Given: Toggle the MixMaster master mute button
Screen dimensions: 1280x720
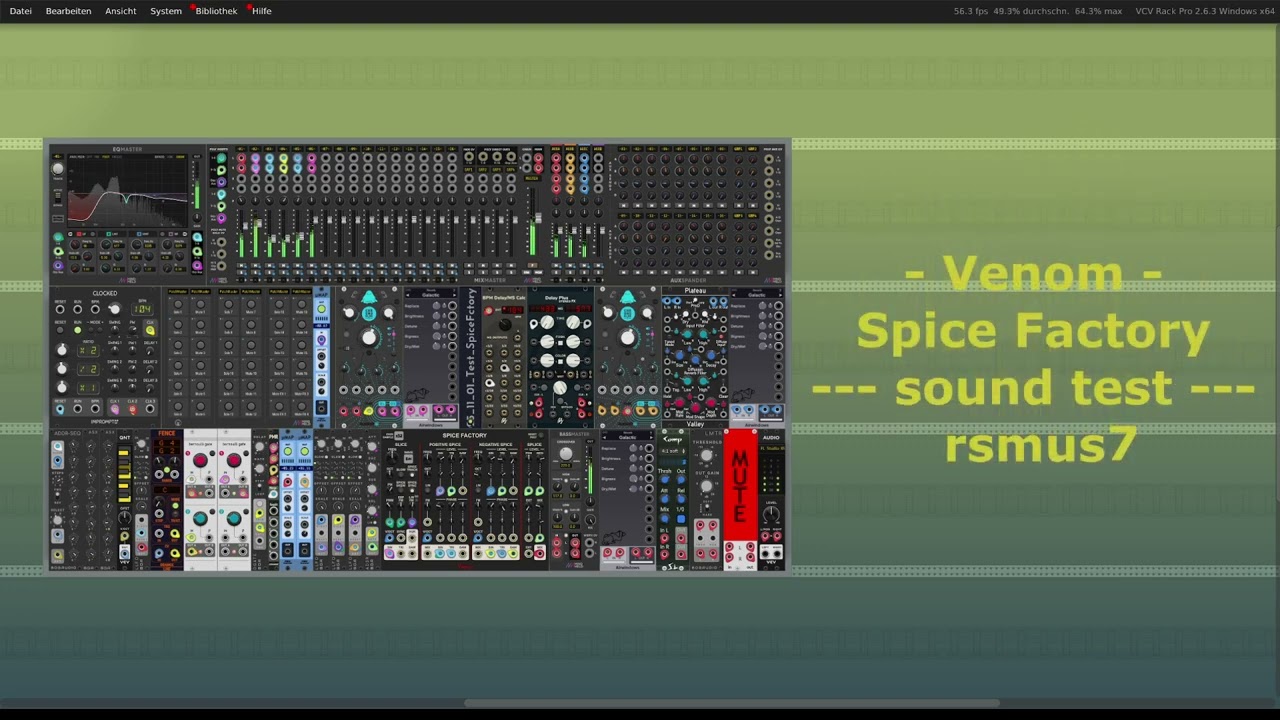Looking at the screenshot, I should click(x=533, y=265).
